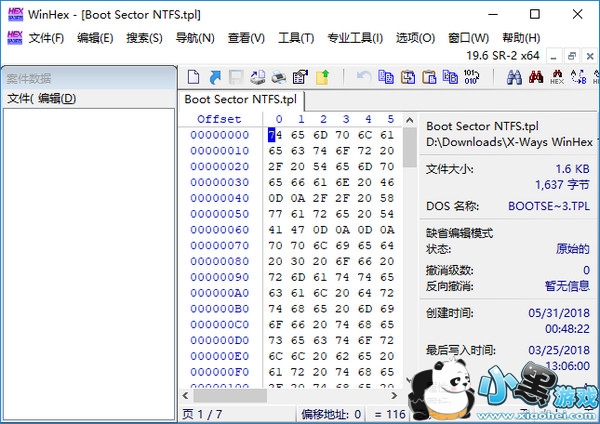
Task: Paste clipboard contents using the clipboard icon
Action: tap(429, 77)
